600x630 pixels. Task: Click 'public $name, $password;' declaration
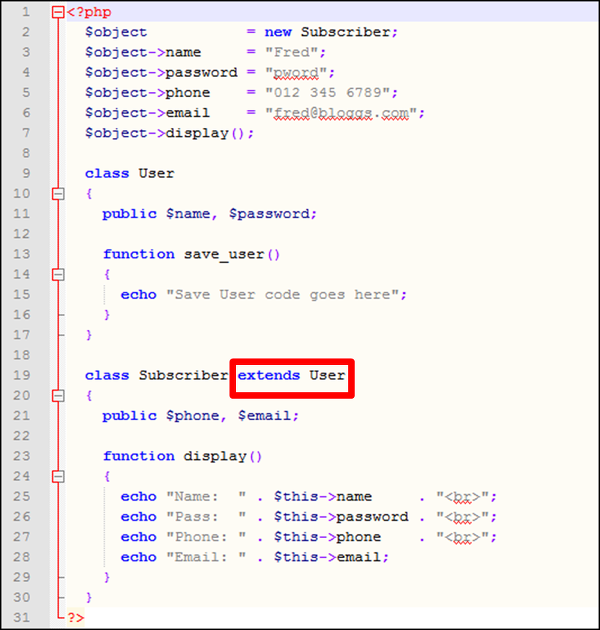click(209, 214)
